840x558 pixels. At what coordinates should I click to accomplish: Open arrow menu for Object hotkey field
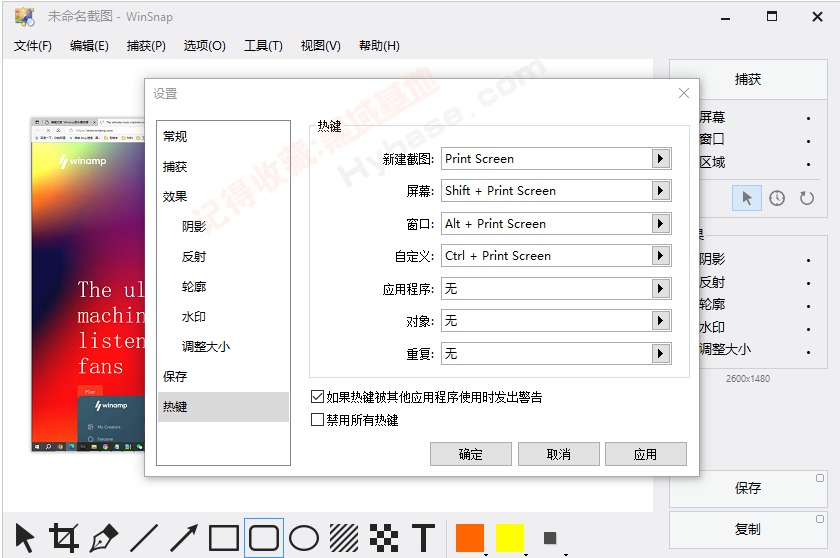point(661,321)
